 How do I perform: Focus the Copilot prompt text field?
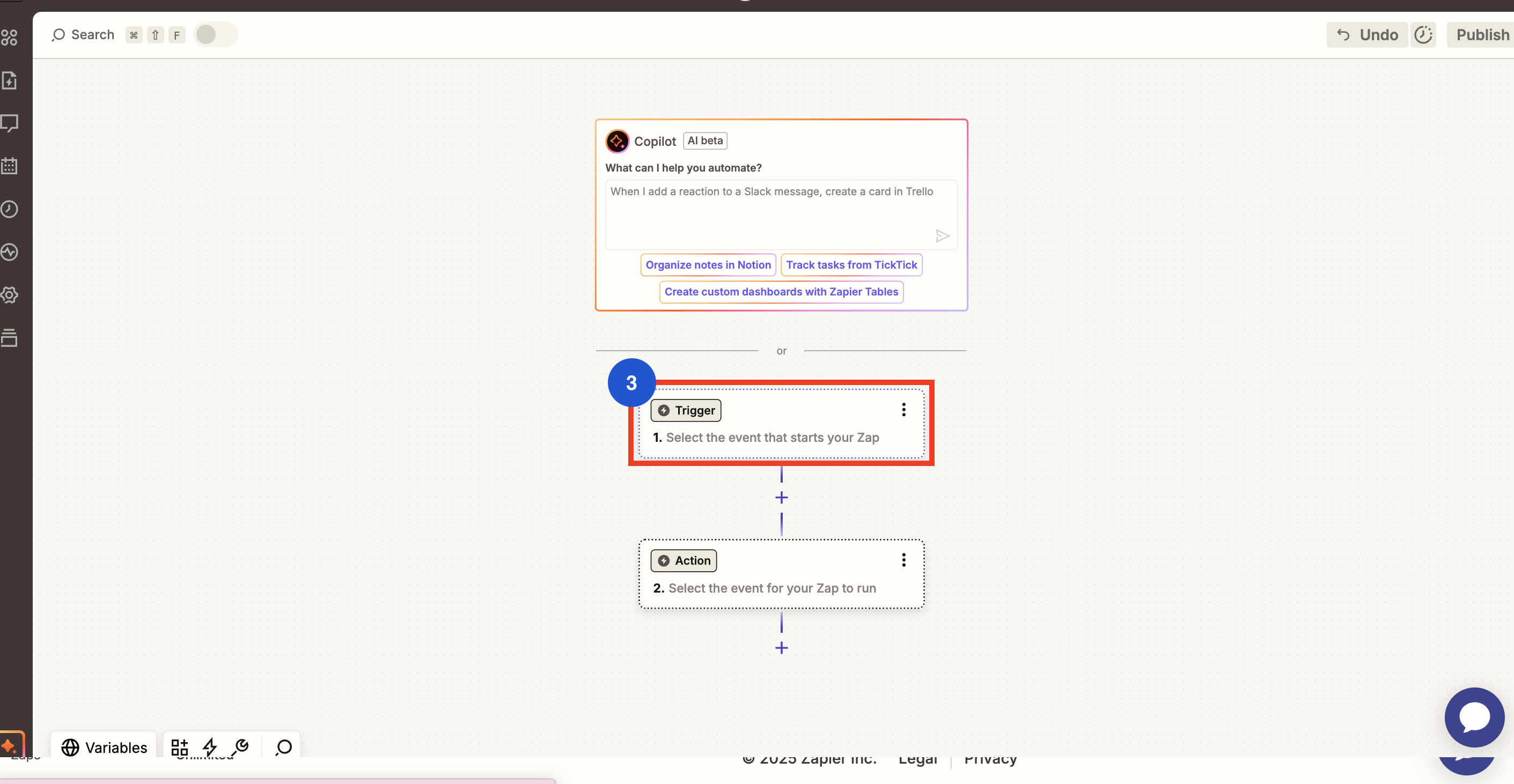(781, 215)
